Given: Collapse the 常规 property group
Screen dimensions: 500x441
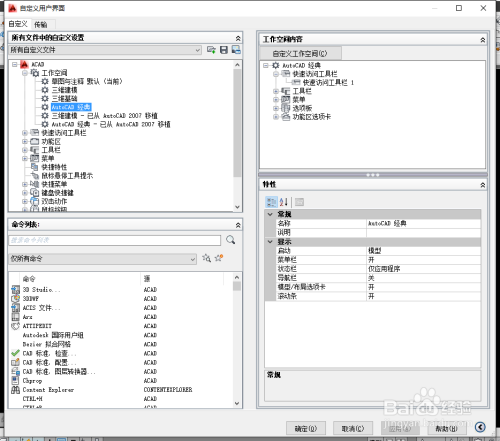Looking at the screenshot, I should coord(270,214).
